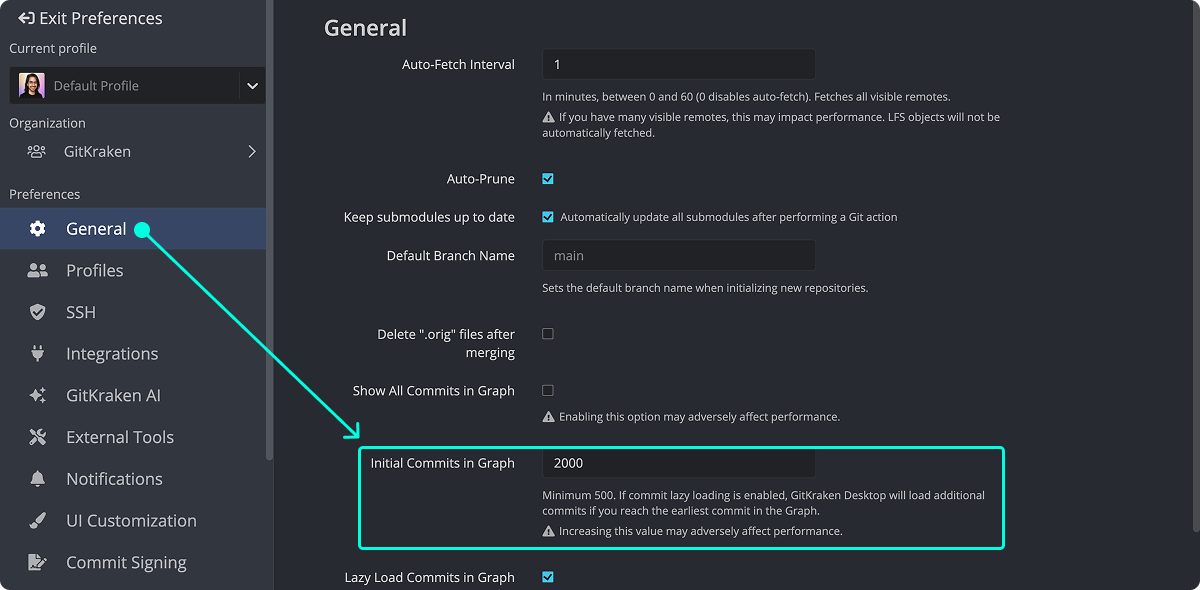Click the GitKraken AI sparkle icon
1200x590 pixels.
tap(37, 395)
